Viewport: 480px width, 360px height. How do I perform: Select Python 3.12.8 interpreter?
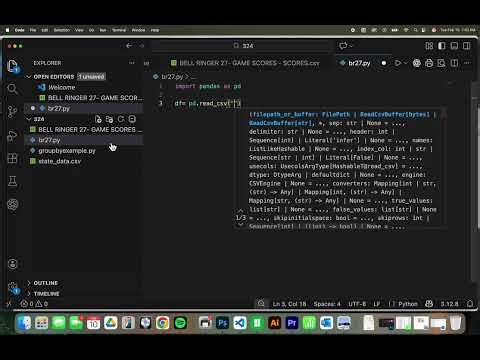[449, 304]
